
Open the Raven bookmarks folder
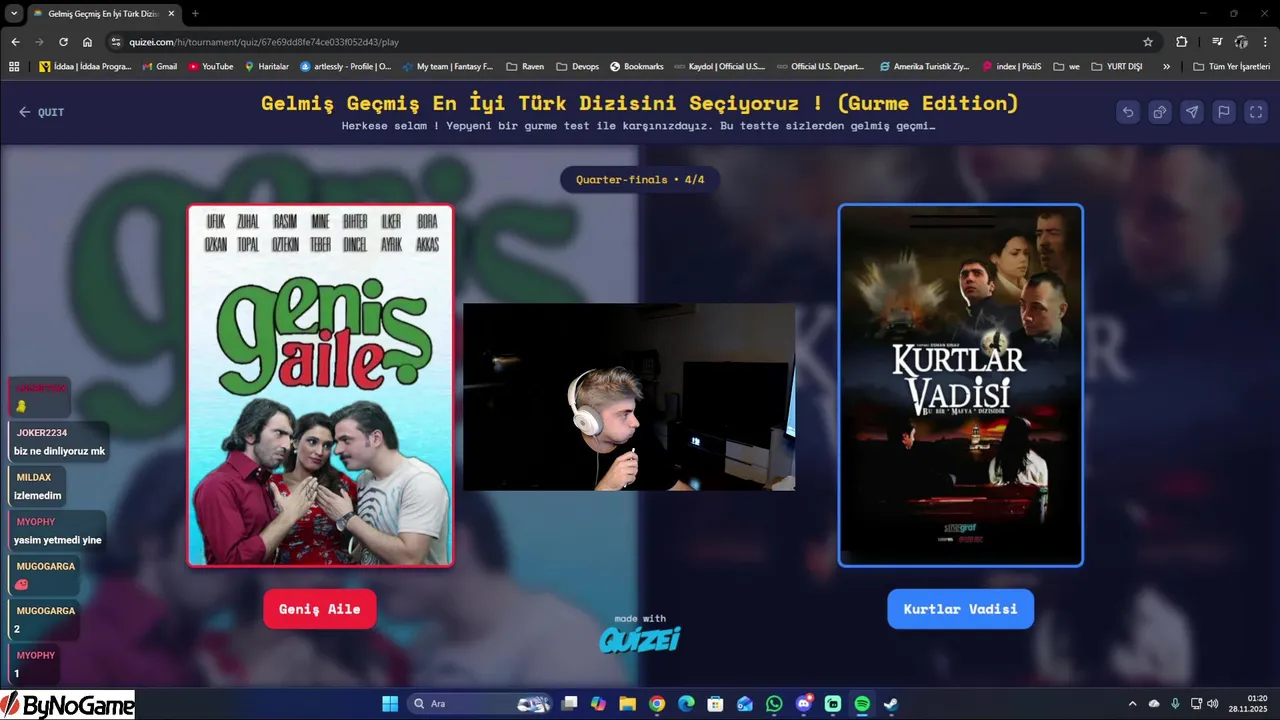(x=525, y=66)
